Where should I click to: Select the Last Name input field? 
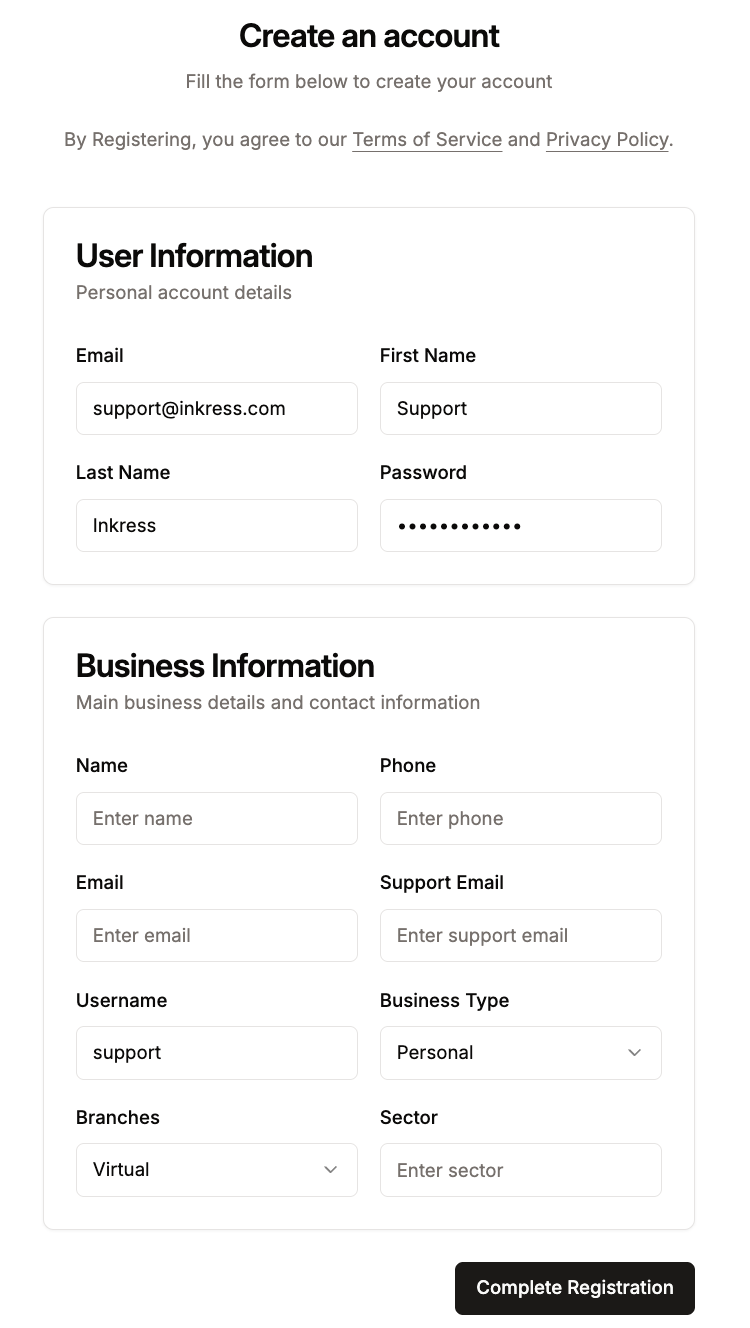[x=216, y=525]
